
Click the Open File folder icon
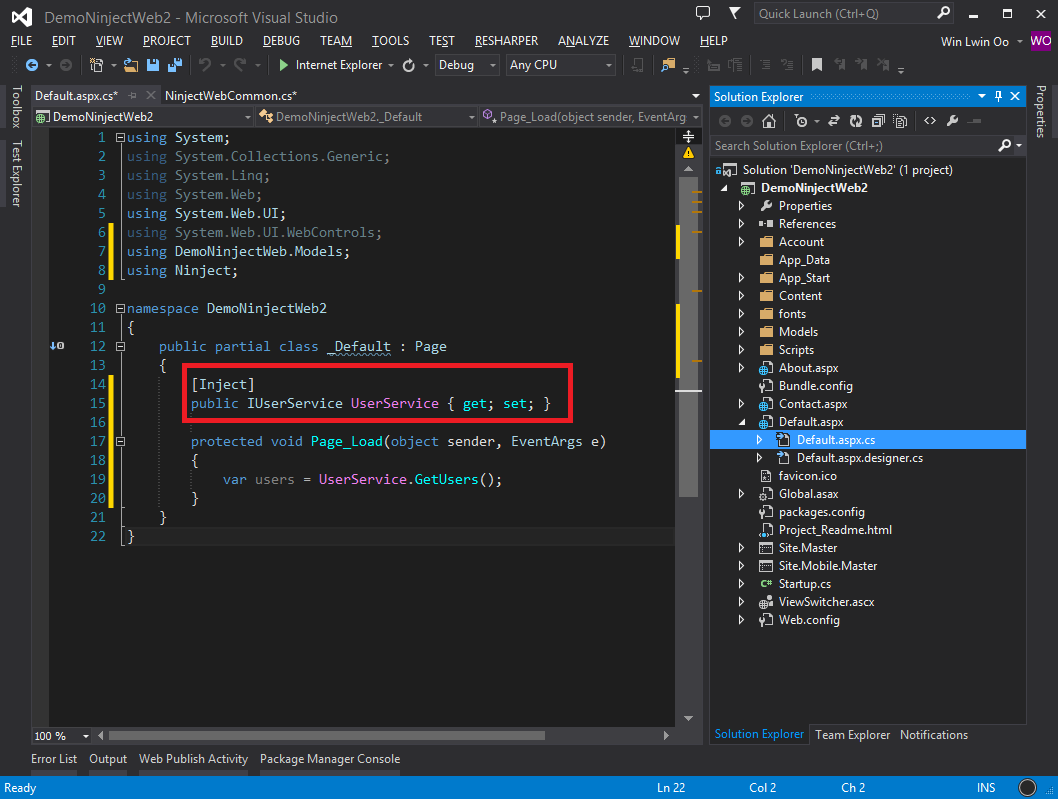[x=131, y=65]
